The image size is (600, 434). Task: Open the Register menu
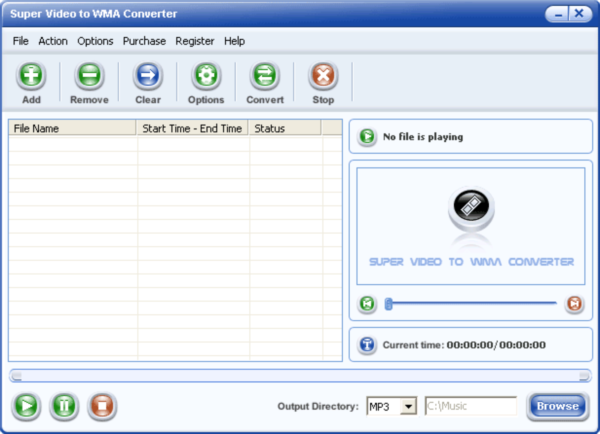(195, 41)
